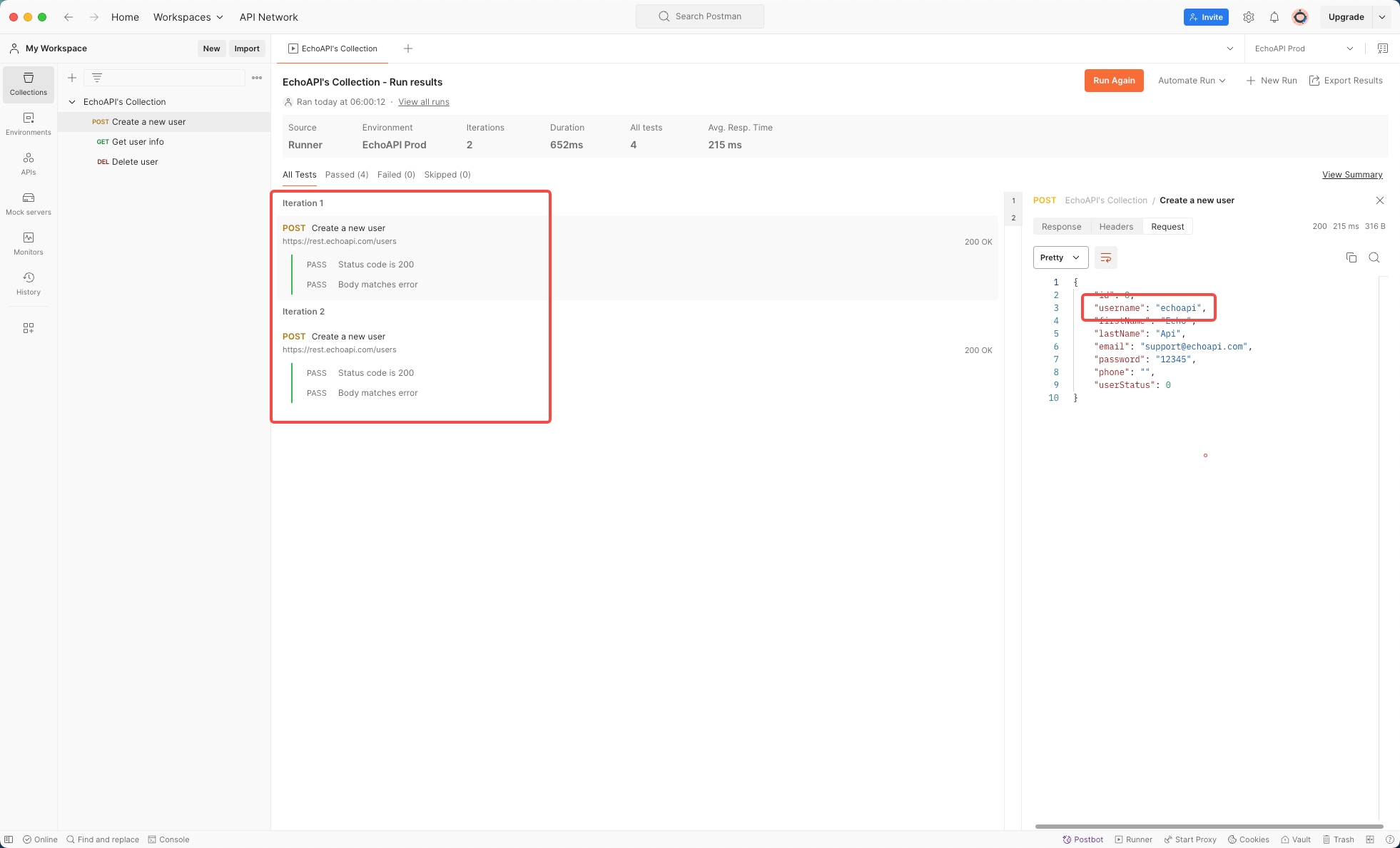This screenshot has width=1400, height=848.
Task: Expand the Workspaces dropdown
Action: point(188,17)
